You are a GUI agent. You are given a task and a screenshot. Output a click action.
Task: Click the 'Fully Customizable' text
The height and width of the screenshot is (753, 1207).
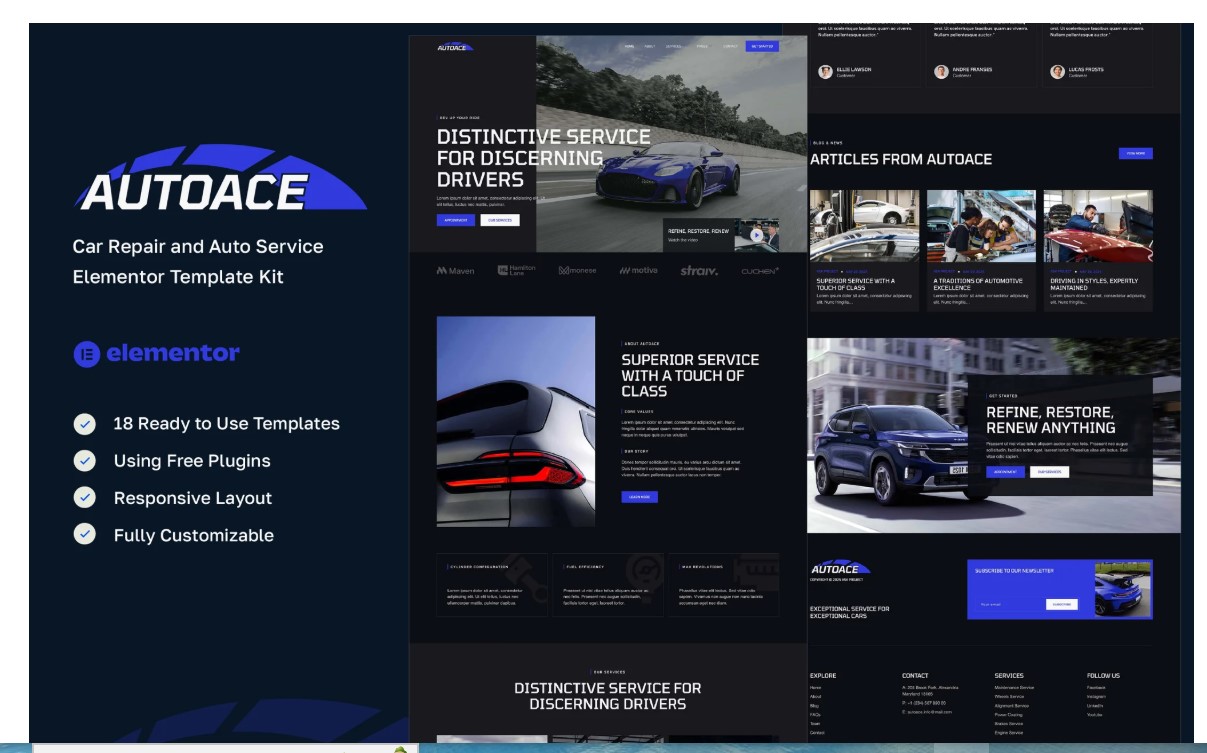[194, 536]
